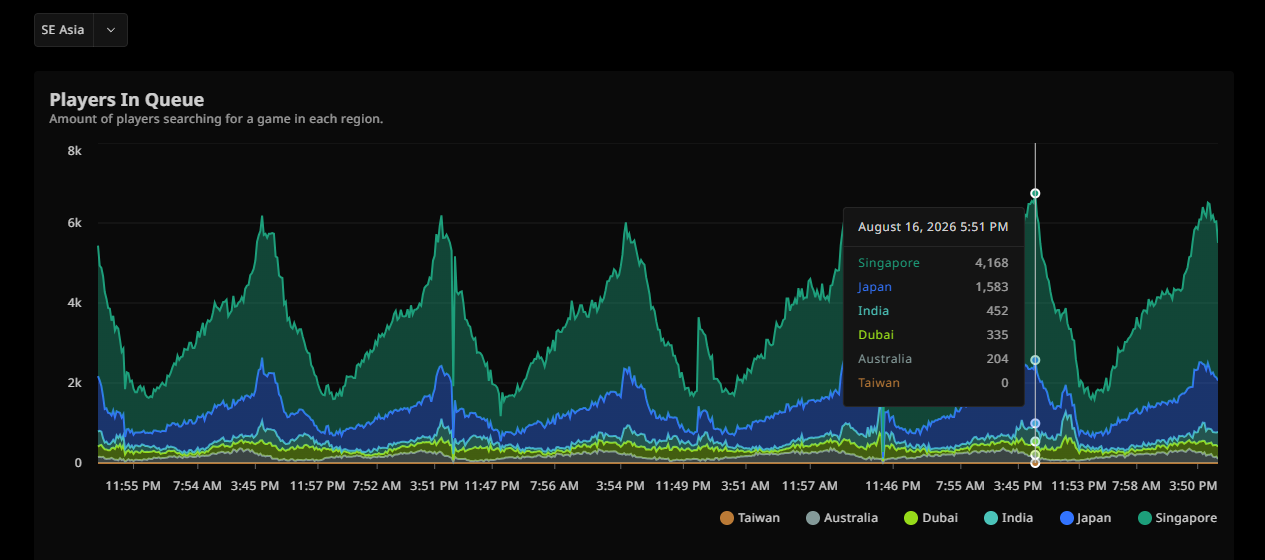Click the chart subtitle about players searching
Image resolution: width=1265 pixels, height=560 pixels.
tap(216, 119)
